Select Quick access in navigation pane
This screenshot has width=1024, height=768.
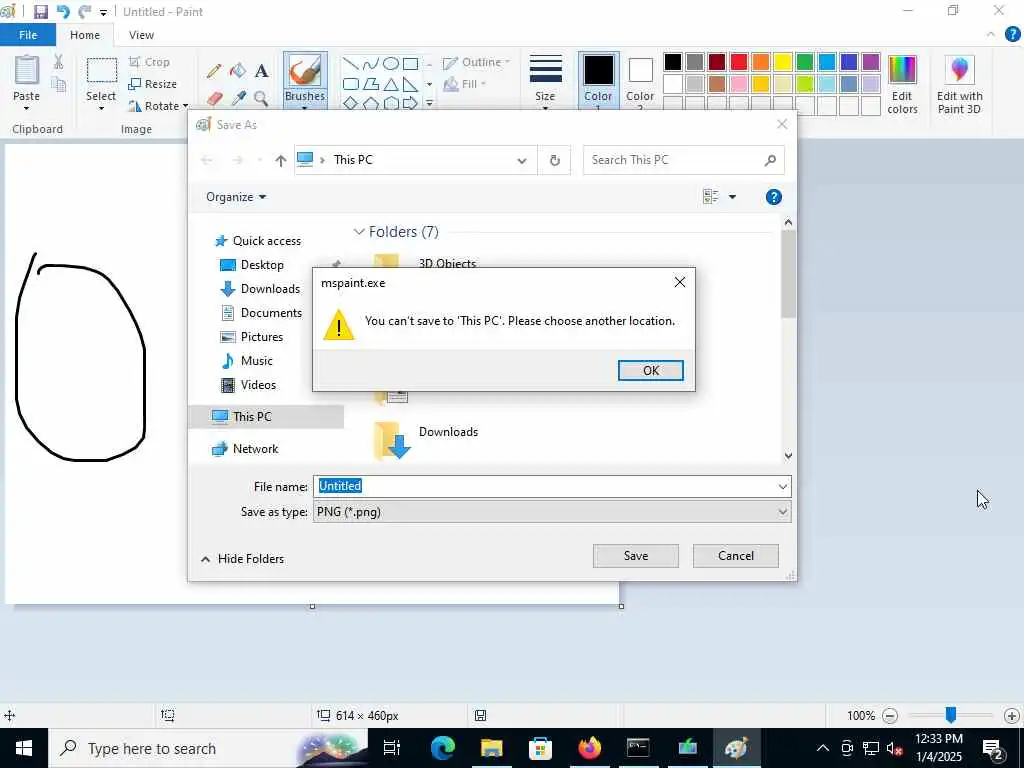point(259,241)
